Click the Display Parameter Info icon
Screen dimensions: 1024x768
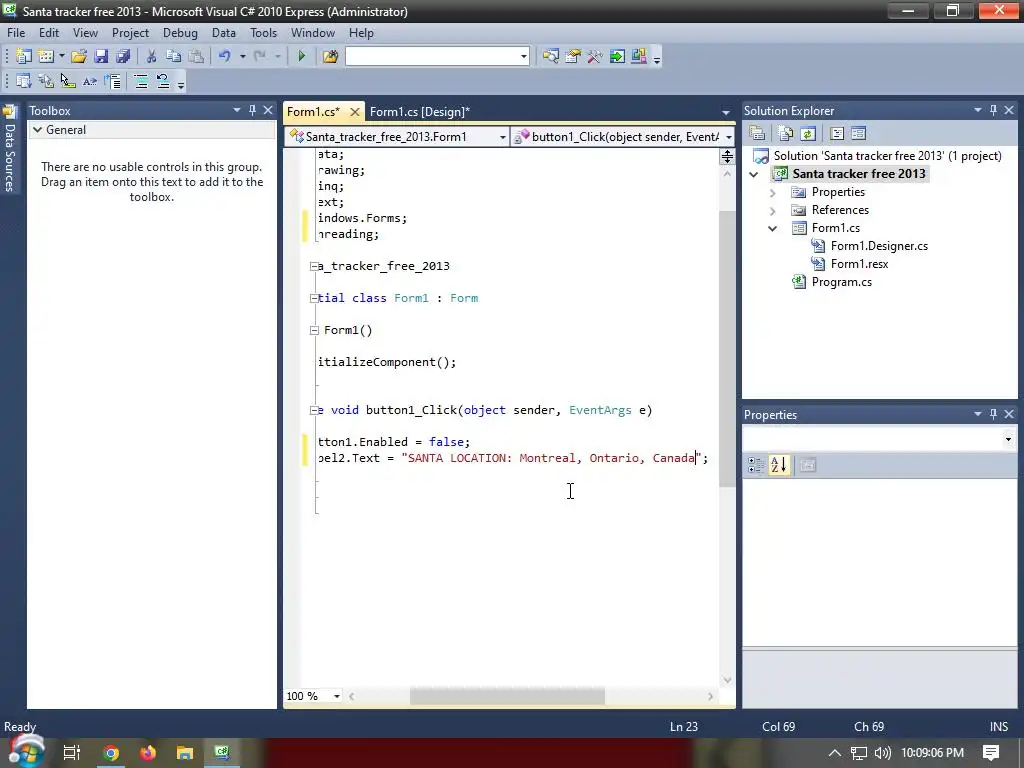46,81
